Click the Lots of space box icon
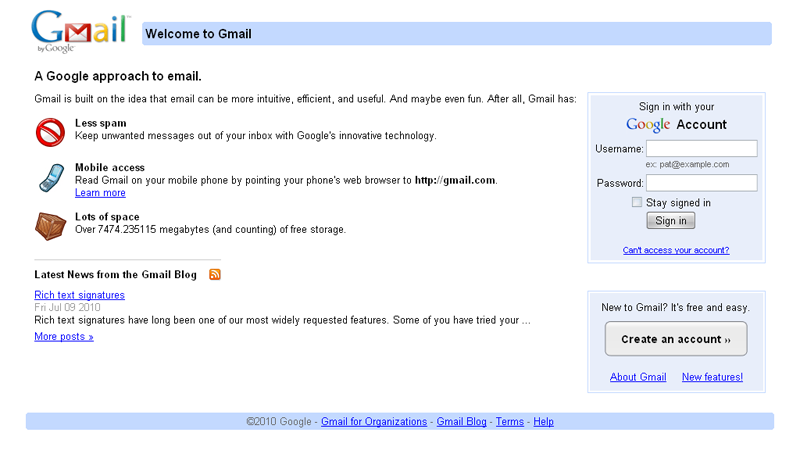The height and width of the screenshot is (454, 800). pyautogui.click(x=50, y=226)
